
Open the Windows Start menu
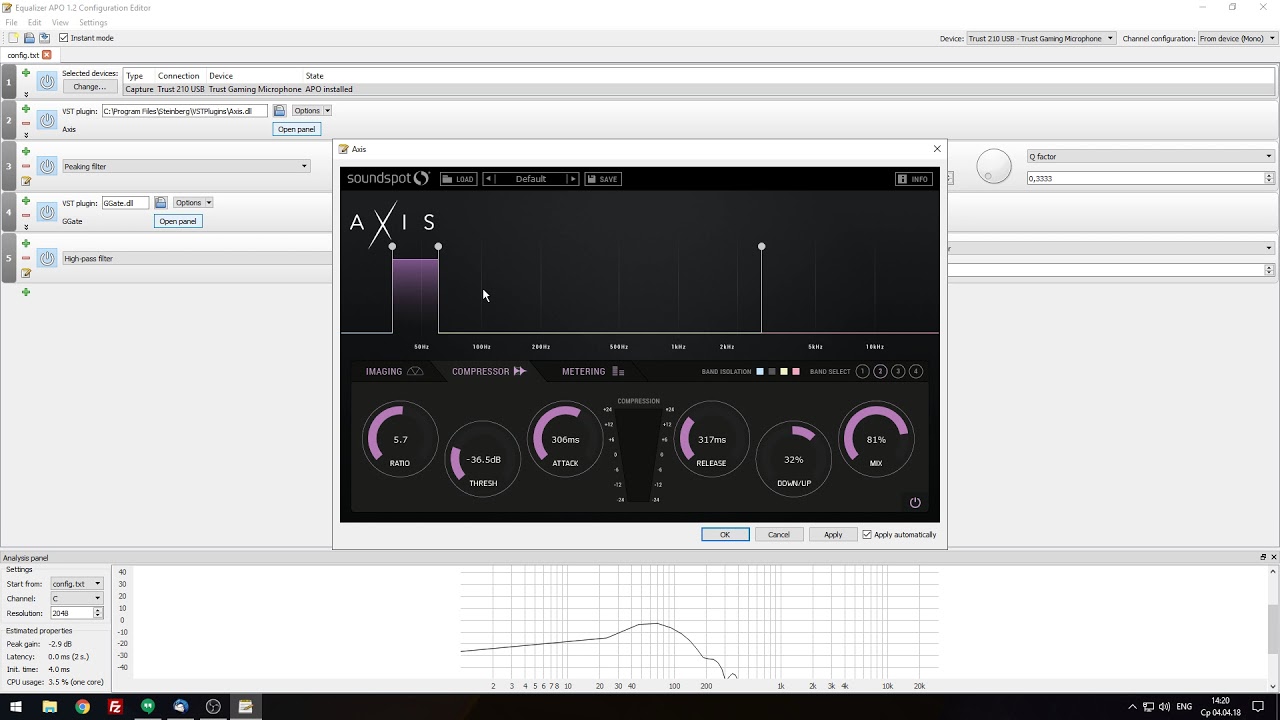coord(16,707)
